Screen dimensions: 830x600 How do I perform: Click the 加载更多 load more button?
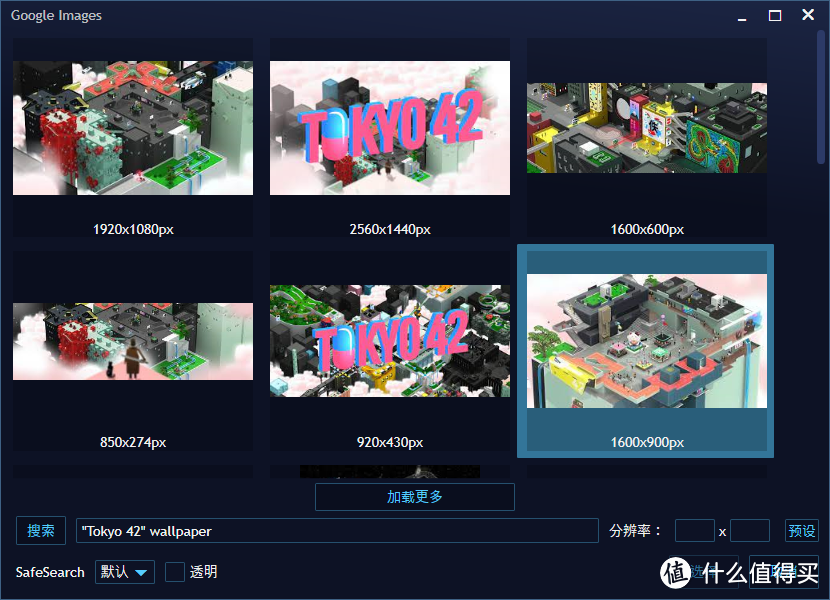tap(414, 497)
